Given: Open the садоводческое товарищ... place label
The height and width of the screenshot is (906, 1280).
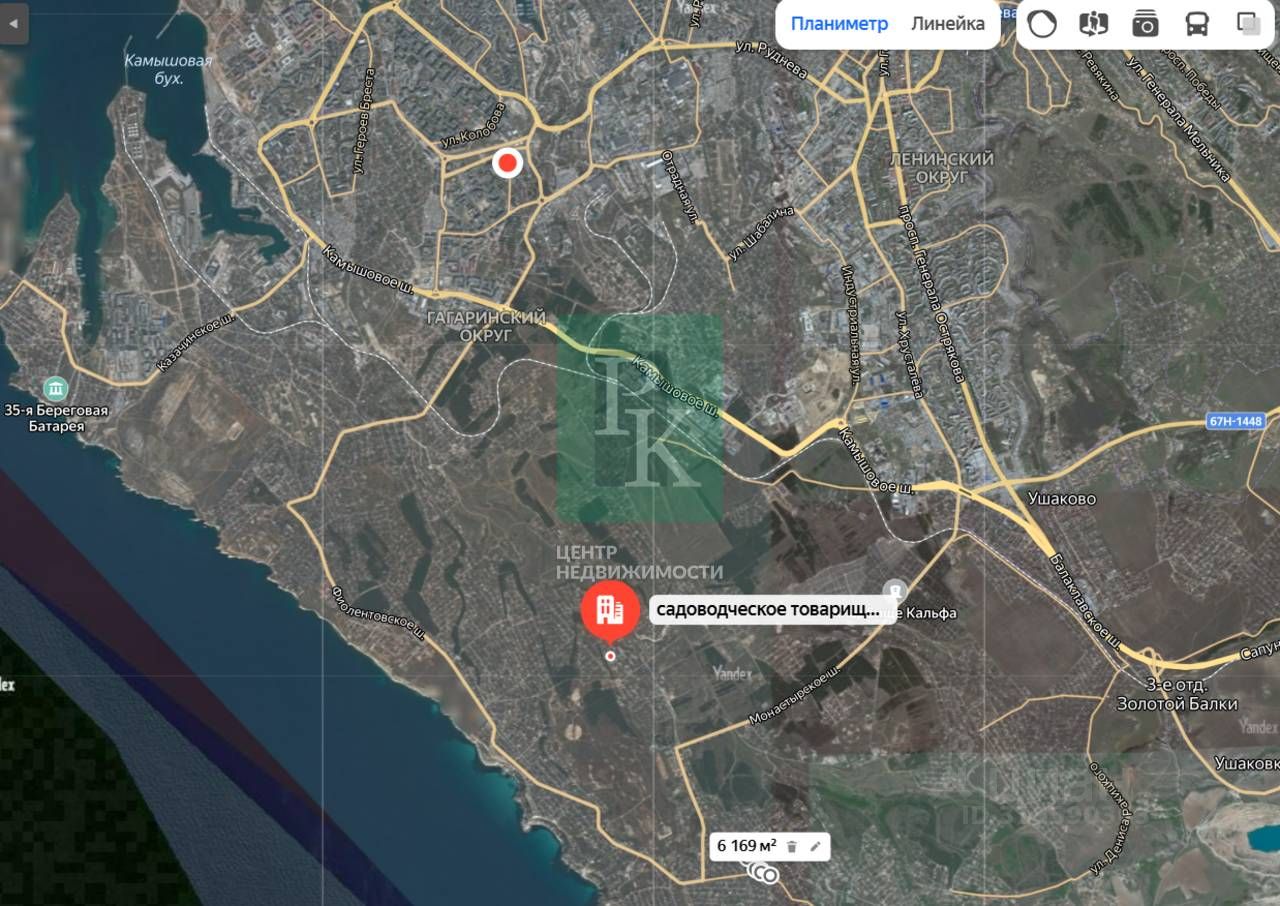Looking at the screenshot, I should [x=773, y=610].
